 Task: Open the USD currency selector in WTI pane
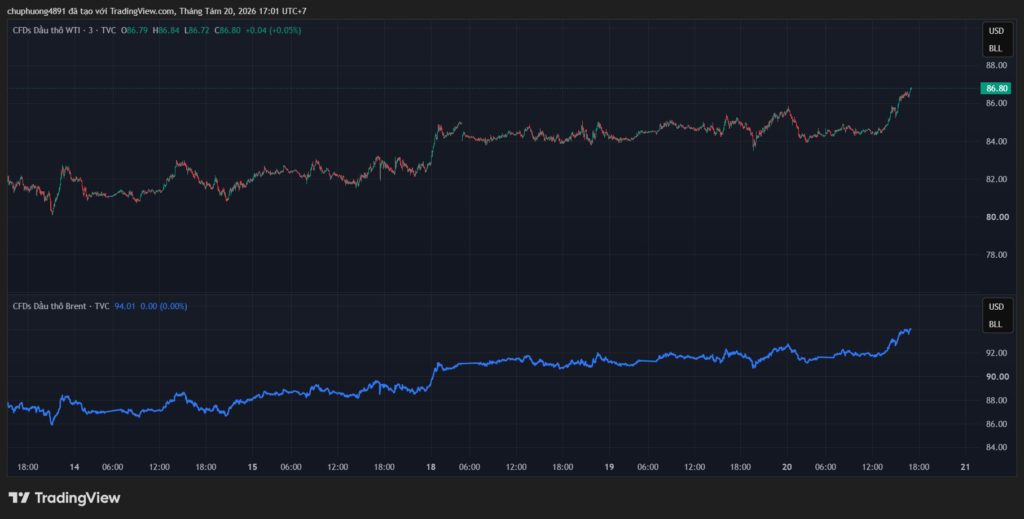point(995,31)
